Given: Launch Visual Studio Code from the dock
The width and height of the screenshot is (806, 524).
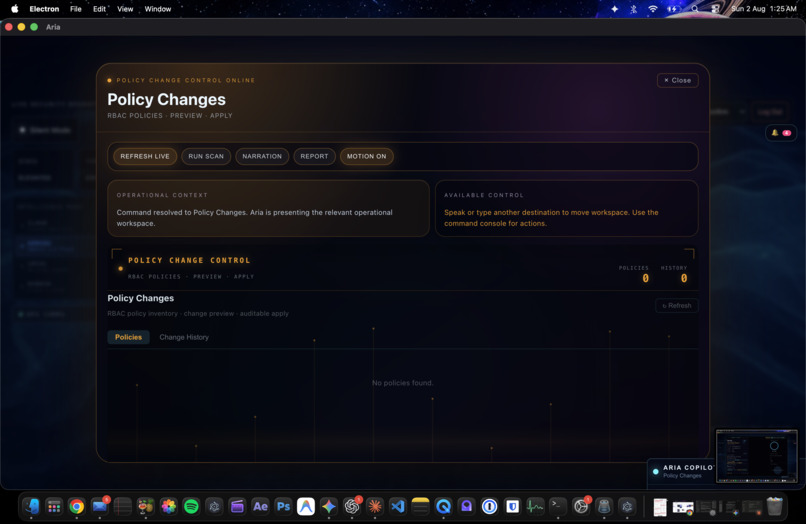Looking at the screenshot, I should click(x=398, y=507).
